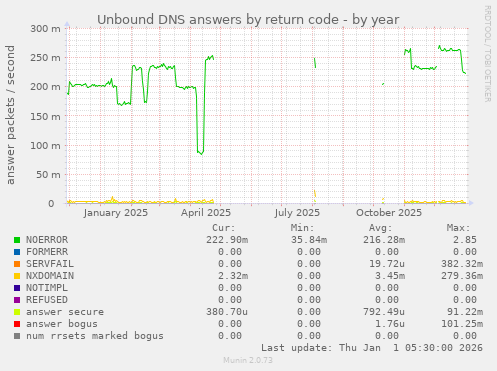The width and height of the screenshot is (497, 371).
Task: Click NOERROR current value 222.90m
Action: point(227,240)
